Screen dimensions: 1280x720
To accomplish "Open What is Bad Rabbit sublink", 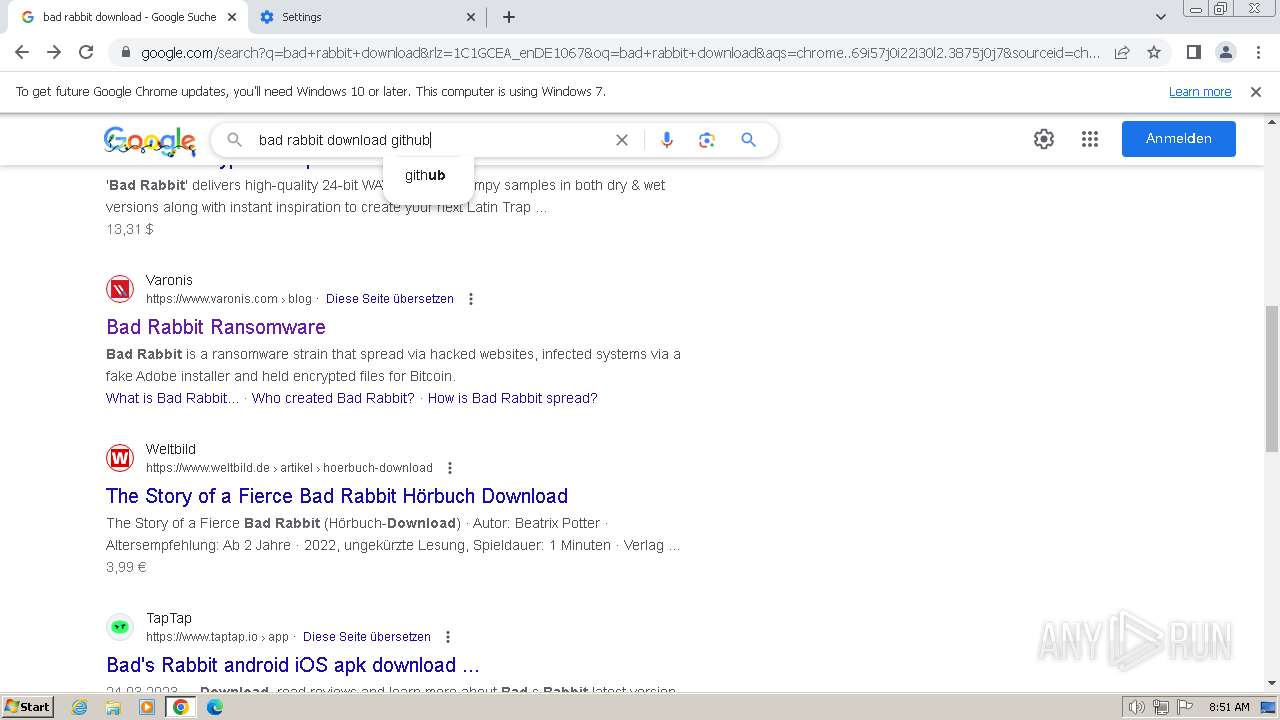I will [x=172, y=398].
